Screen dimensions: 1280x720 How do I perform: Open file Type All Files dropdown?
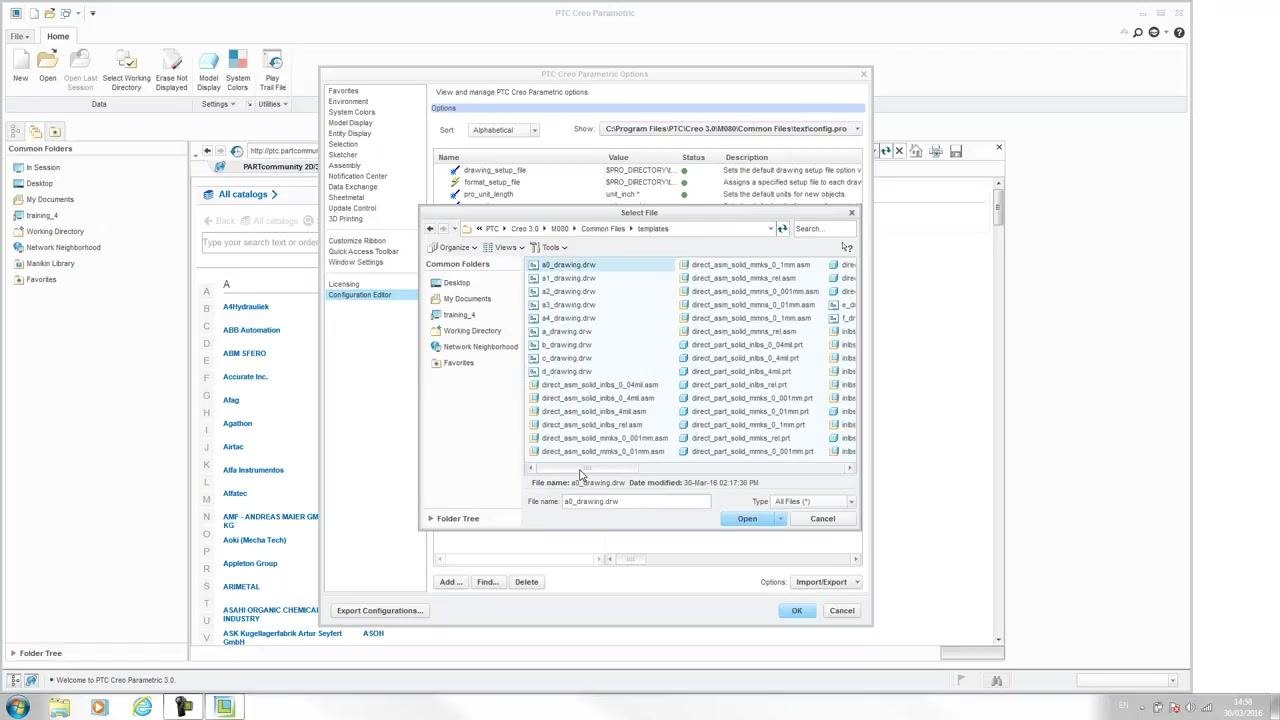[814, 501]
